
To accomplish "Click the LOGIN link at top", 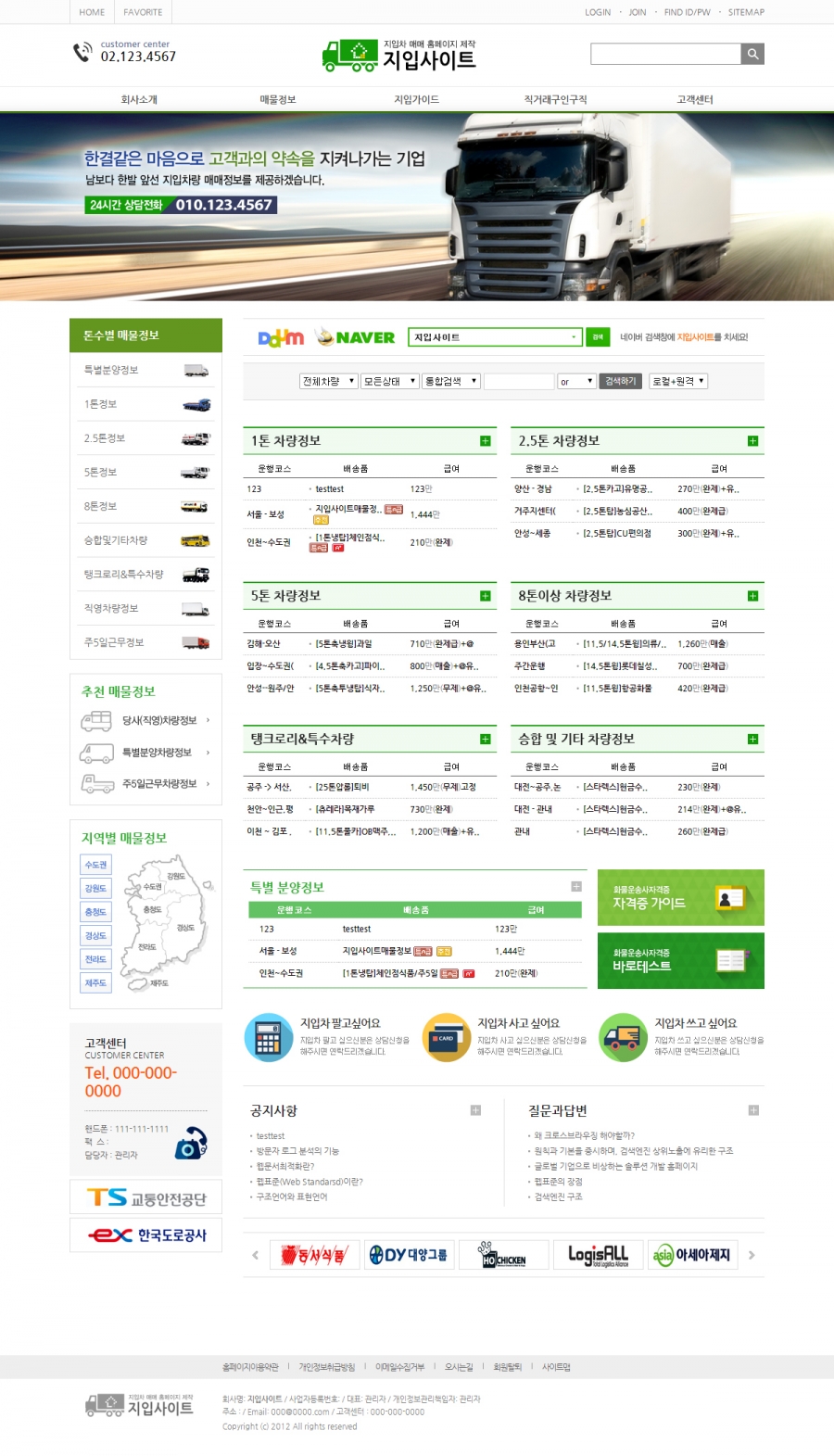I will pyautogui.click(x=598, y=12).
